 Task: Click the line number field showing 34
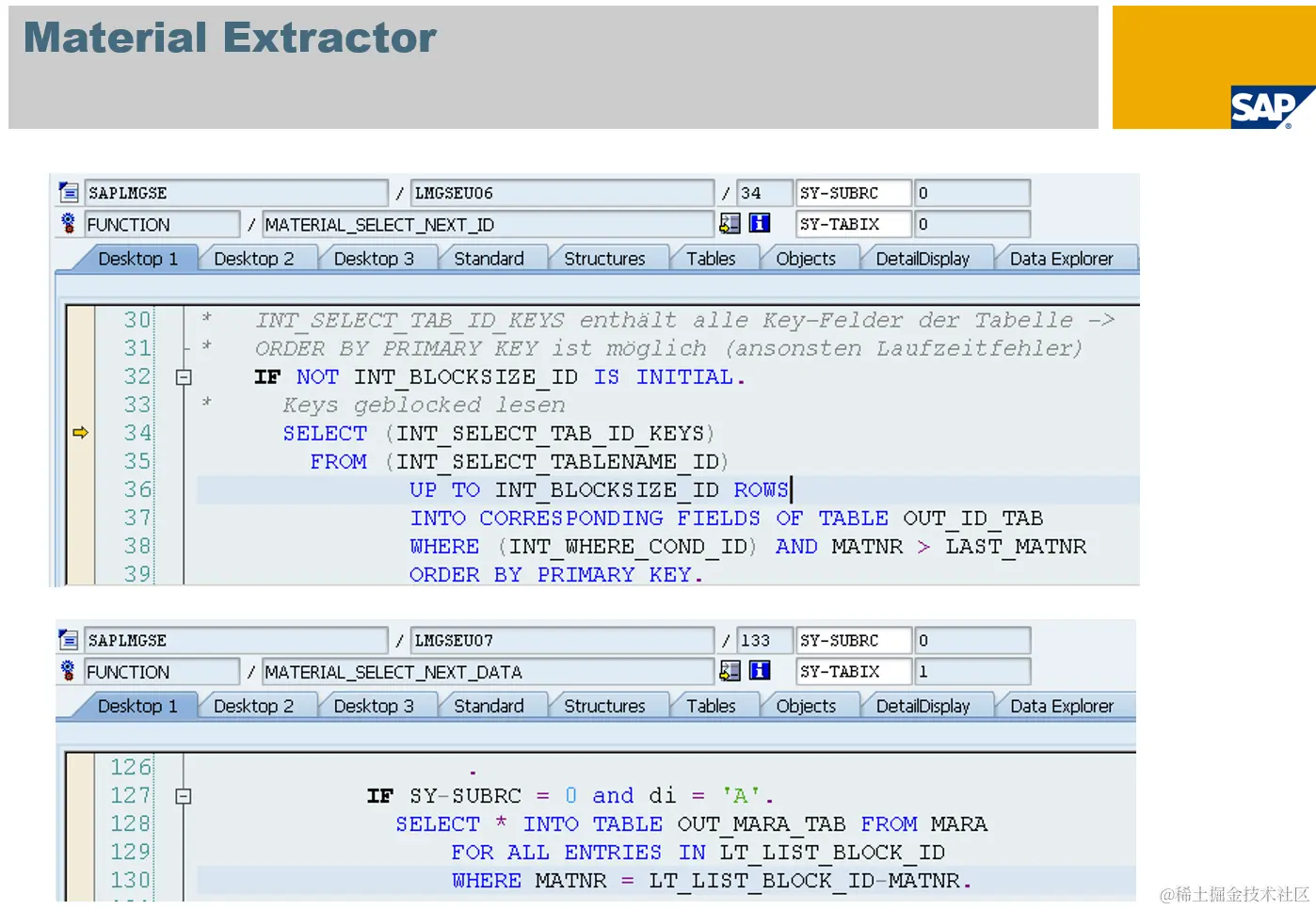763,193
